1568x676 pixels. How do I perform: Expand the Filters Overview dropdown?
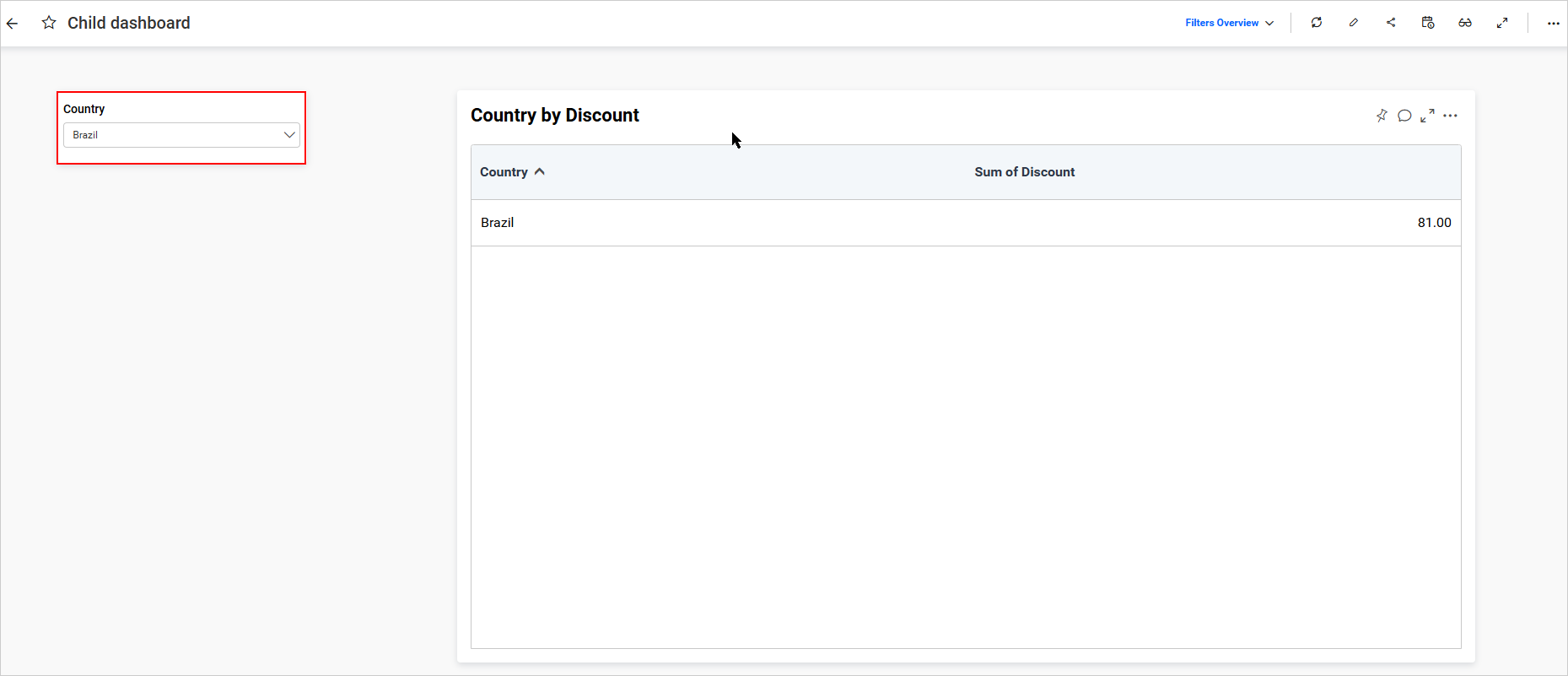point(1229,23)
